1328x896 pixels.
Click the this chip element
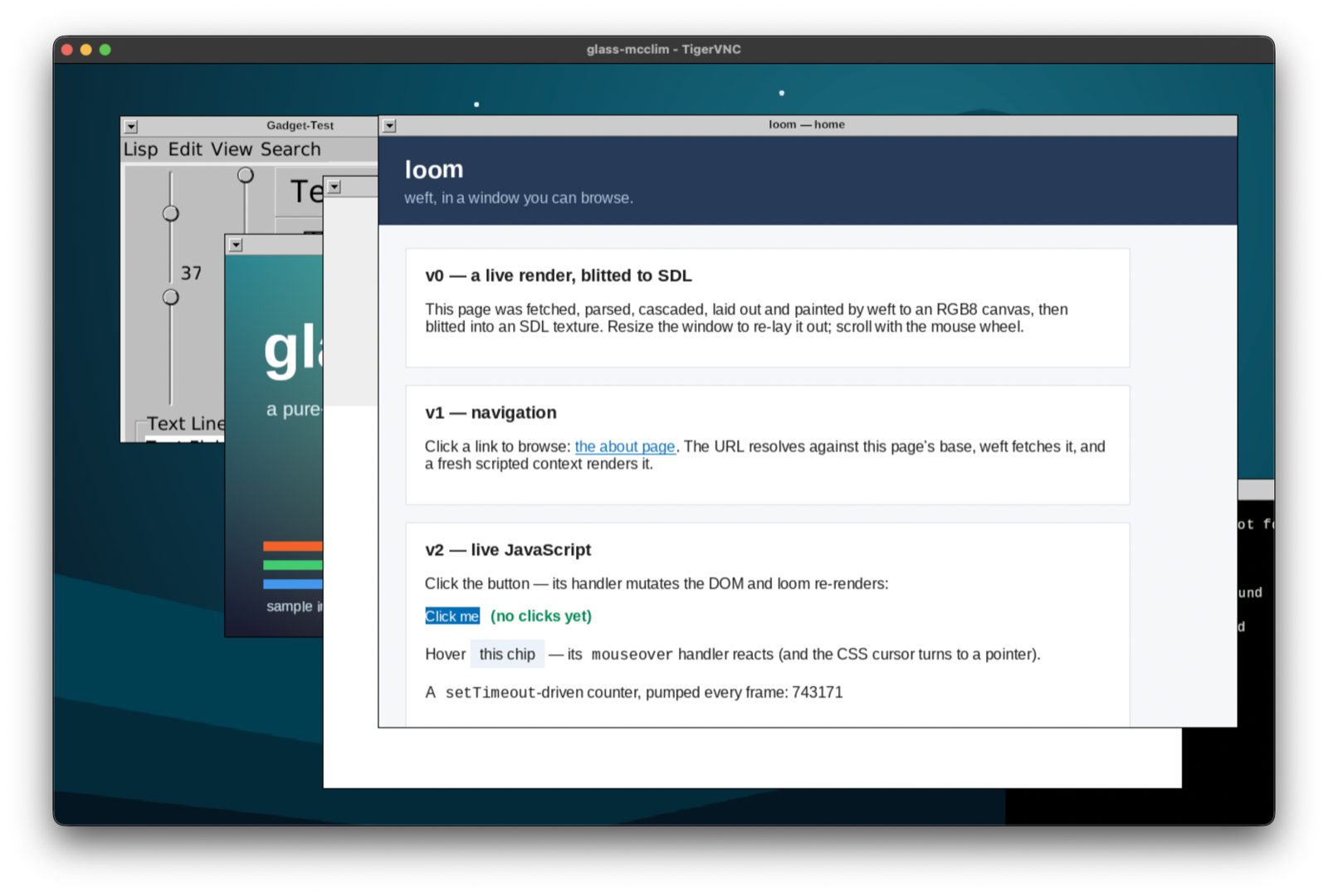tap(507, 654)
